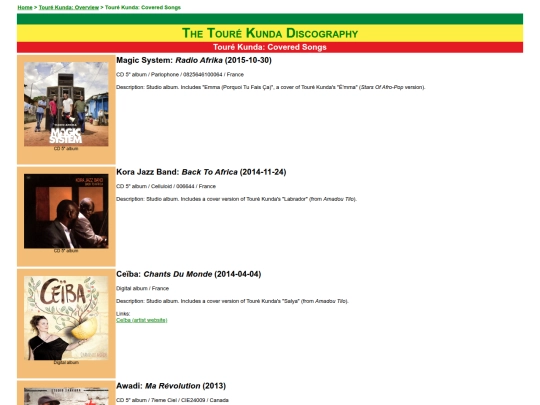The image size is (540, 405).
Task: Select the Awadi: Ma Révolution heading
Action: point(171,386)
